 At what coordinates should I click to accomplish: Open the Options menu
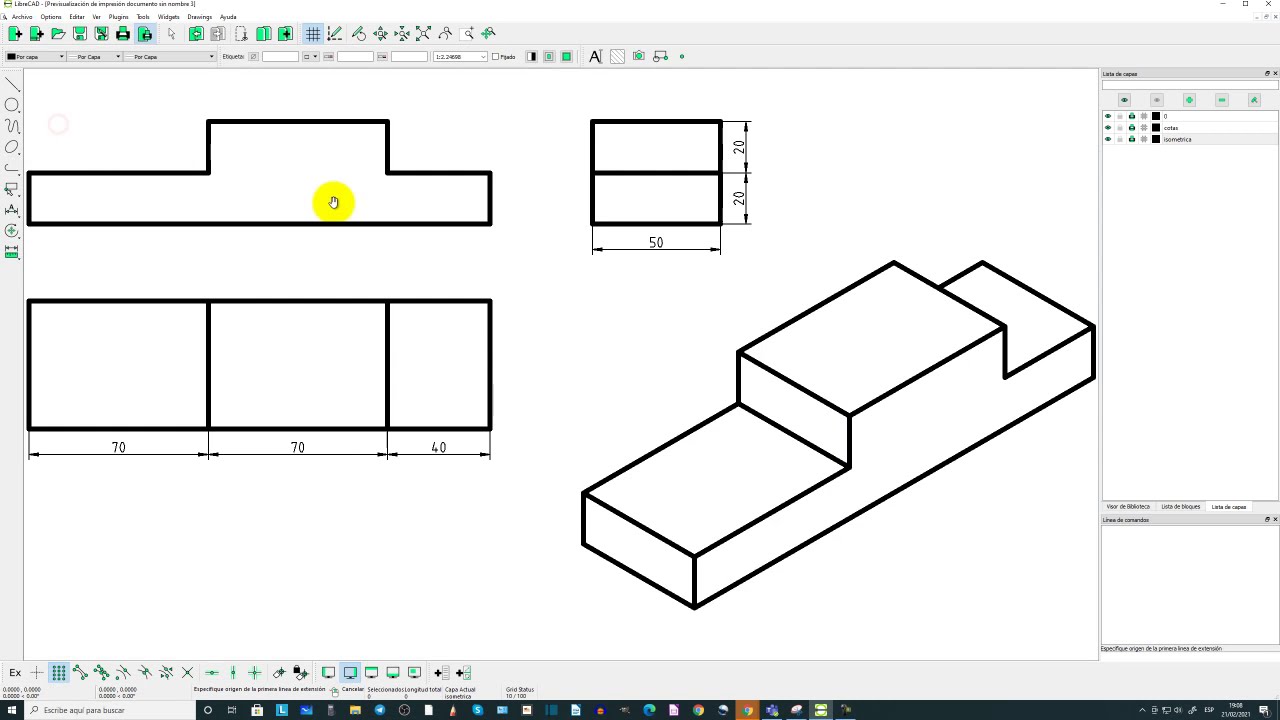tap(51, 17)
